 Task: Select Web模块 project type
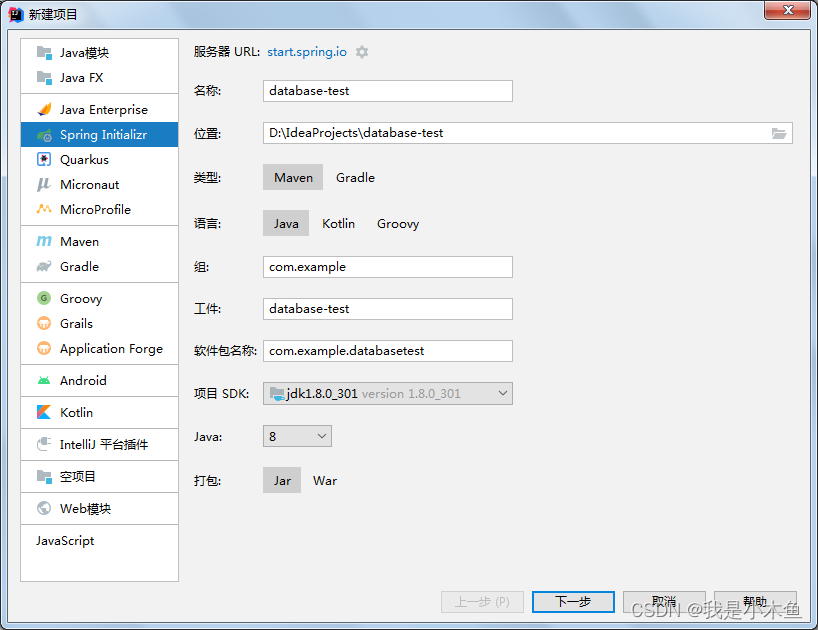(x=100, y=508)
